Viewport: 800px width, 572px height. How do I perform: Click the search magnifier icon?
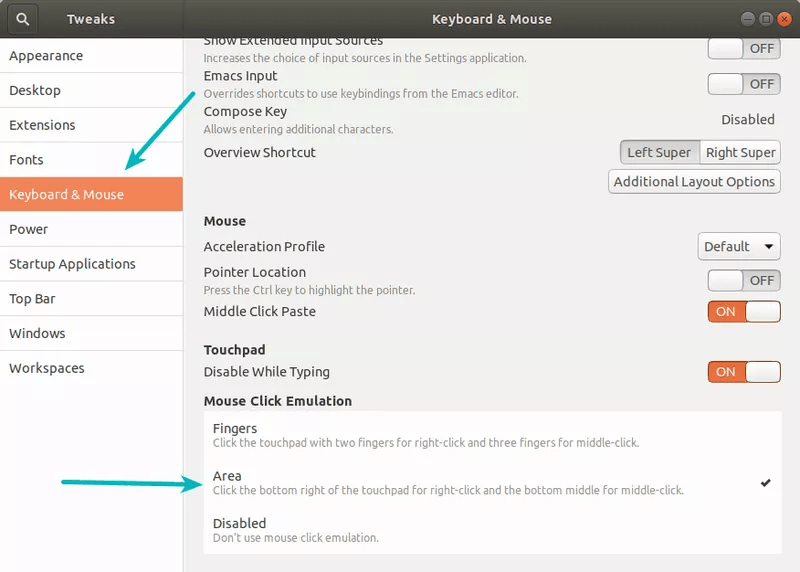[x=23, y=19]
